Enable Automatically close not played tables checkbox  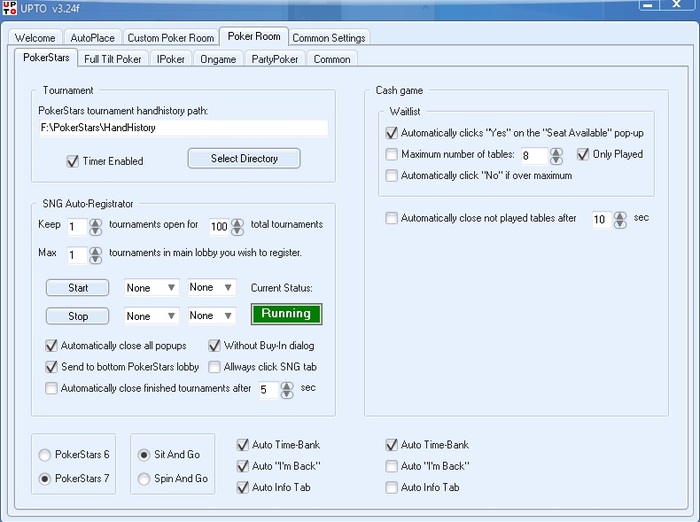click(392, 218)
